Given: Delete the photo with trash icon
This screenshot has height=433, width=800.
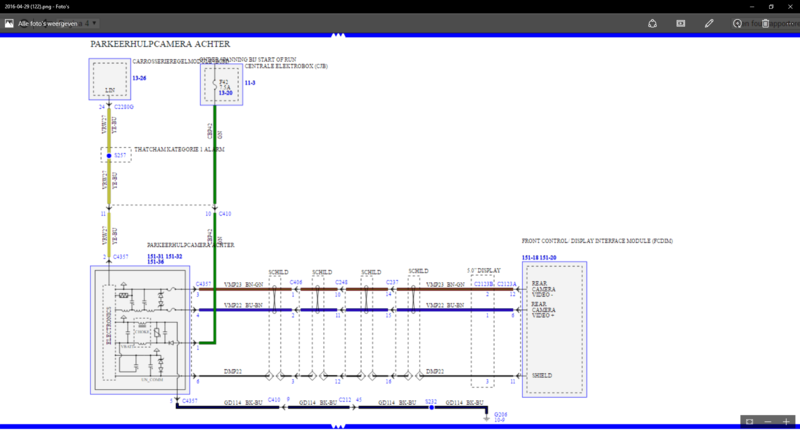Looking at the screenshot, I should click(767, 21).
